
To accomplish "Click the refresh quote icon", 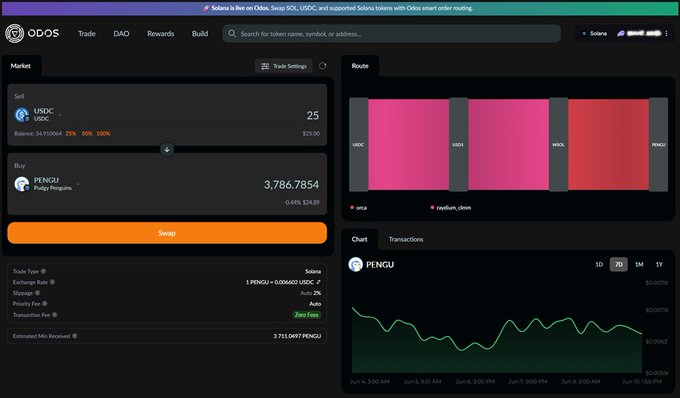I will point(323,66).
